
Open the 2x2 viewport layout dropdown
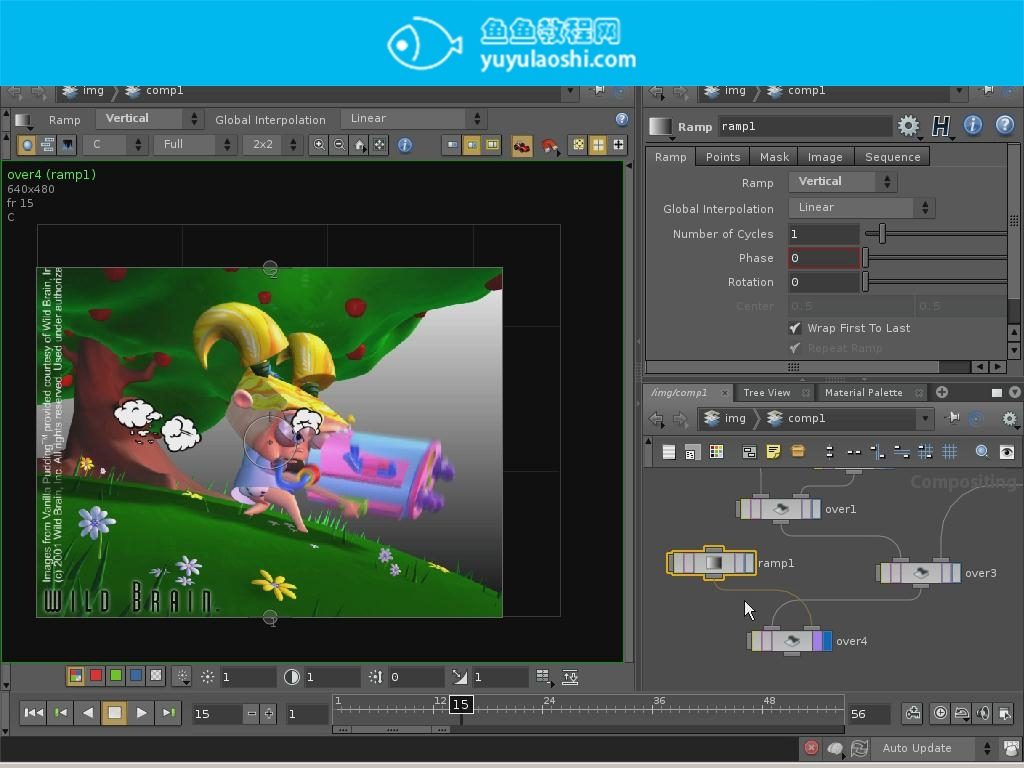pyautogui.click(x=272, y=144)
